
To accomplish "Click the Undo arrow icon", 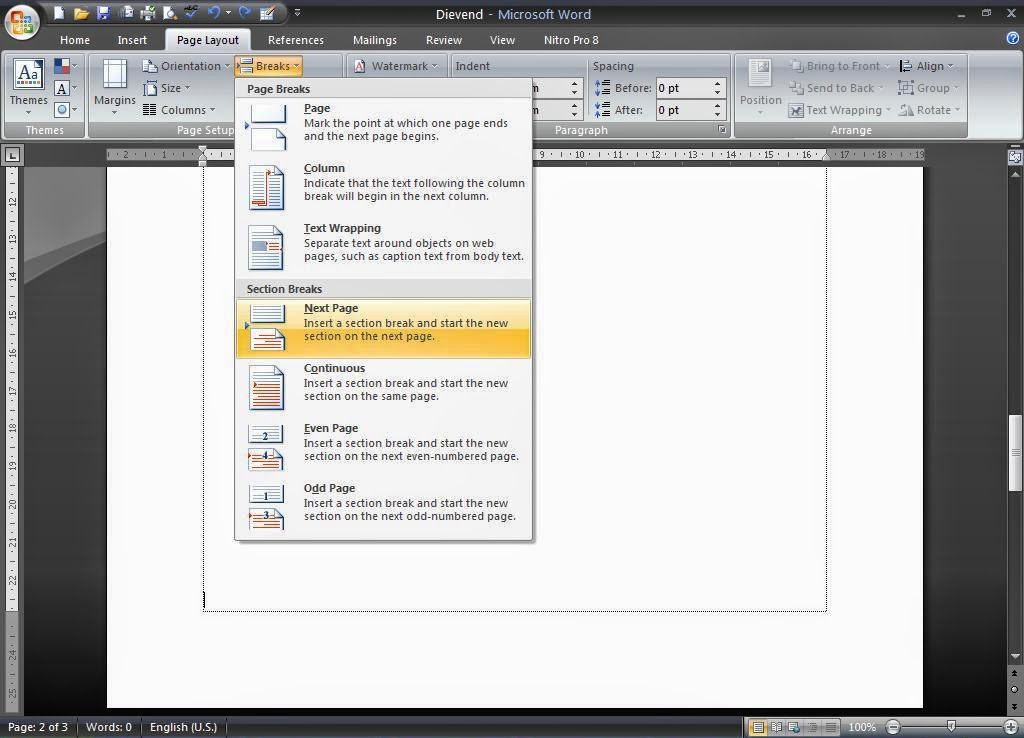I will click(x=214, y=12).
